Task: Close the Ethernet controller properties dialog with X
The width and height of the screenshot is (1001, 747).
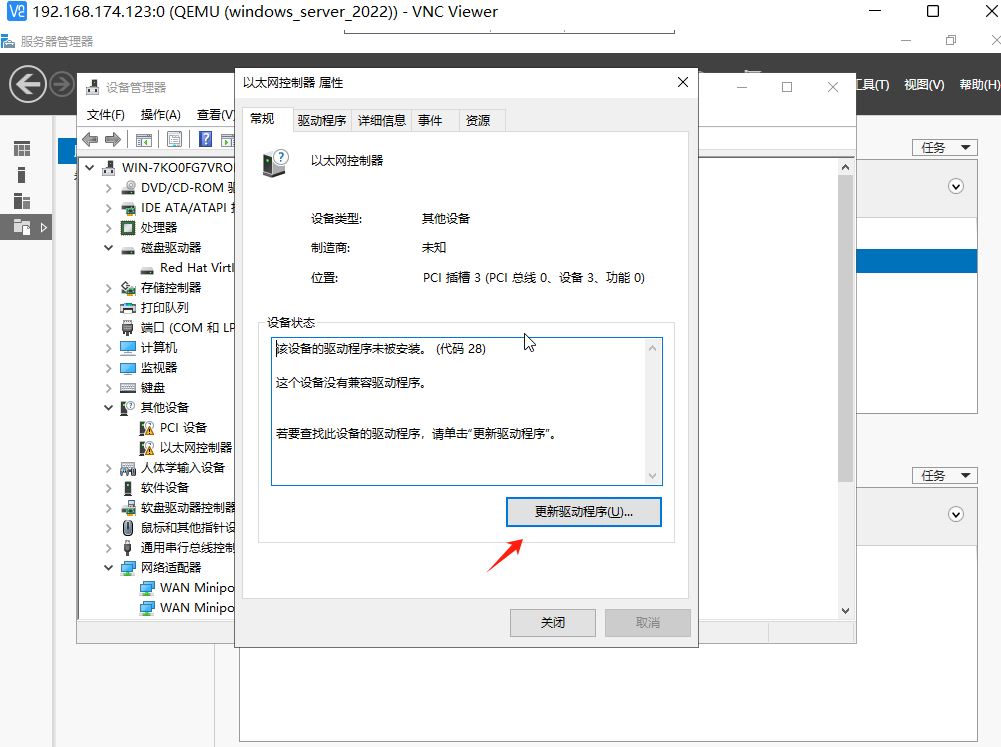Action: pos(682,82)
